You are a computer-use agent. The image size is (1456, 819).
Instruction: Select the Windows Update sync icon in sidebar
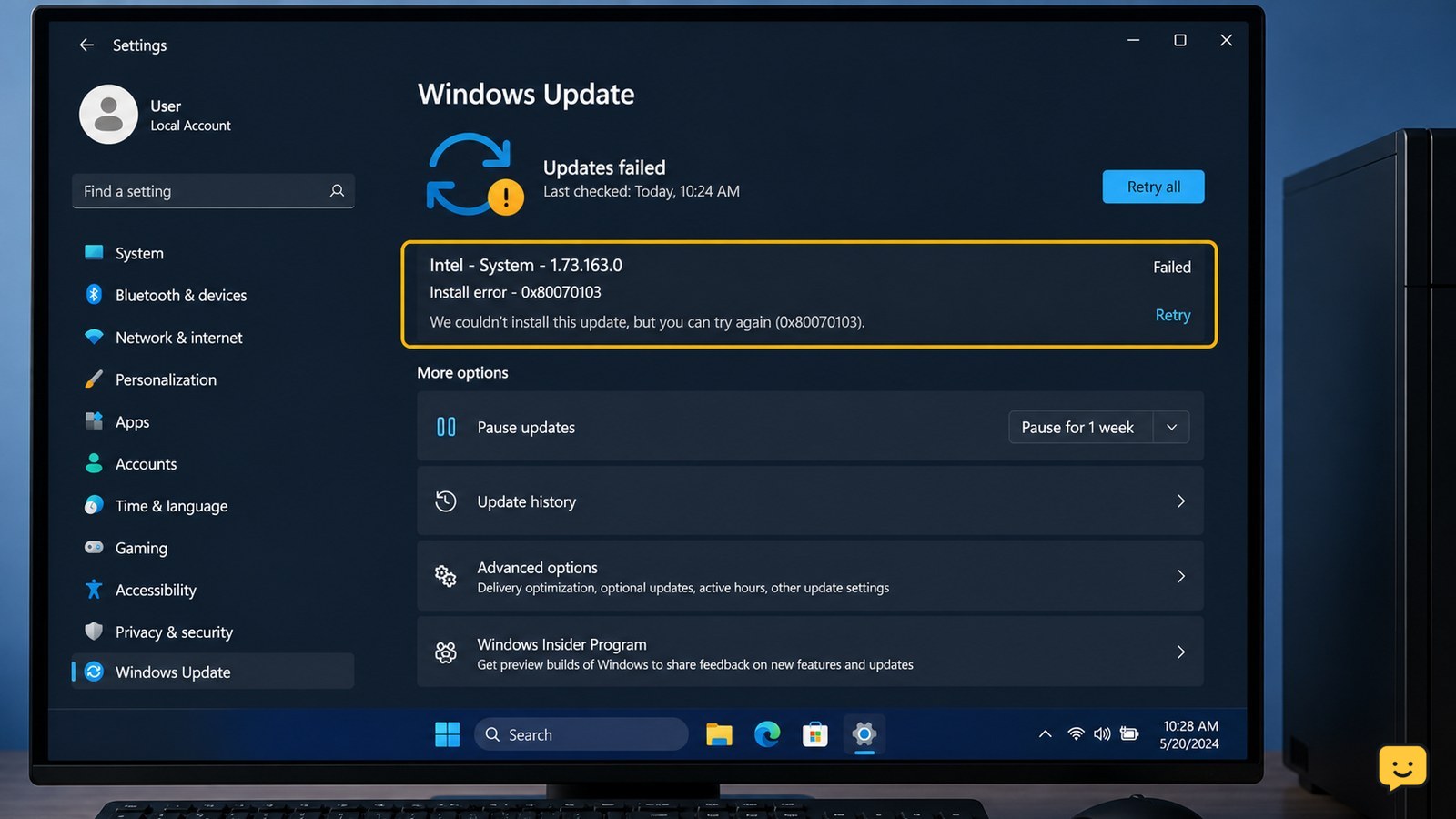(94, 672)
